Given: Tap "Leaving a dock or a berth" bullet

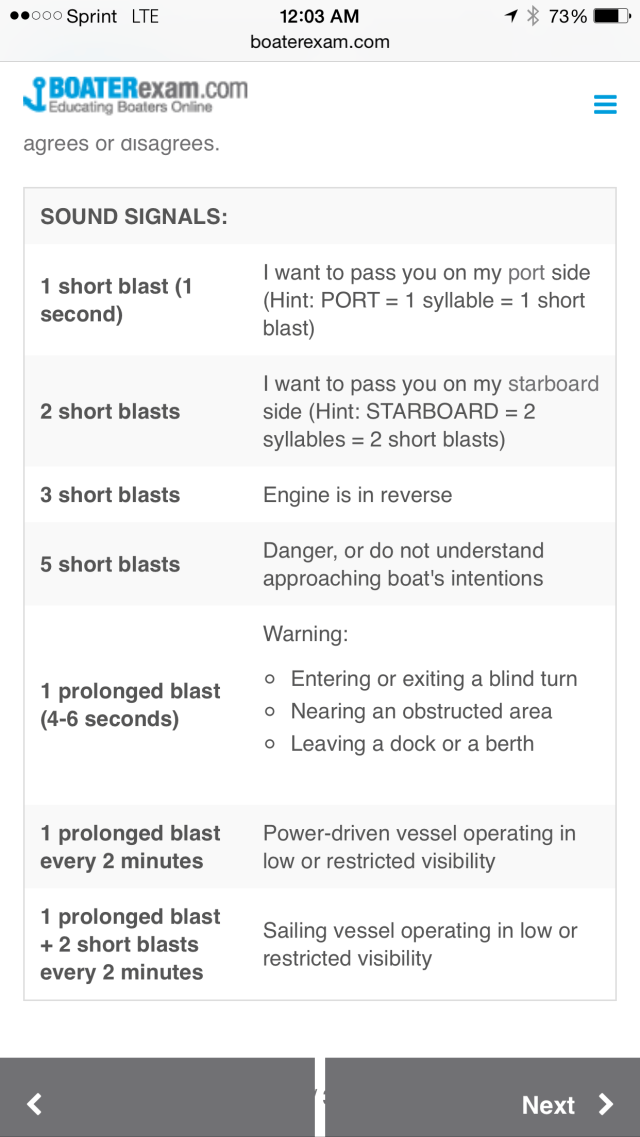Looking at the screenshot, I should 412,743.
